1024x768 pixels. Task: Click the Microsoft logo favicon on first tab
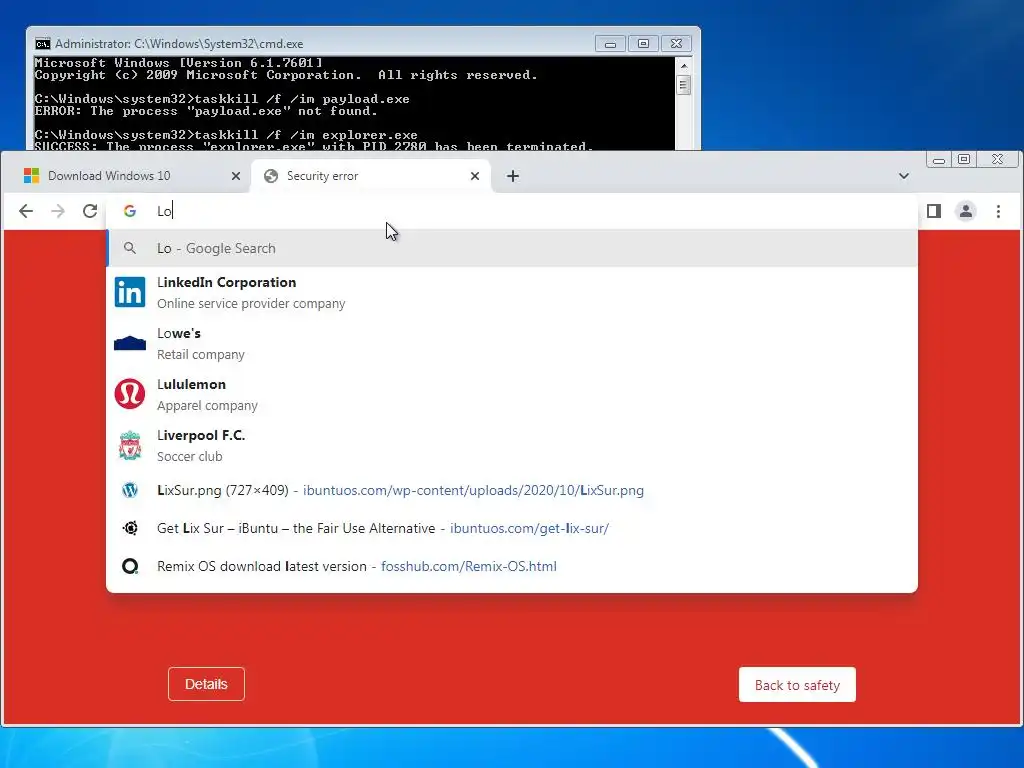(31, 176)
